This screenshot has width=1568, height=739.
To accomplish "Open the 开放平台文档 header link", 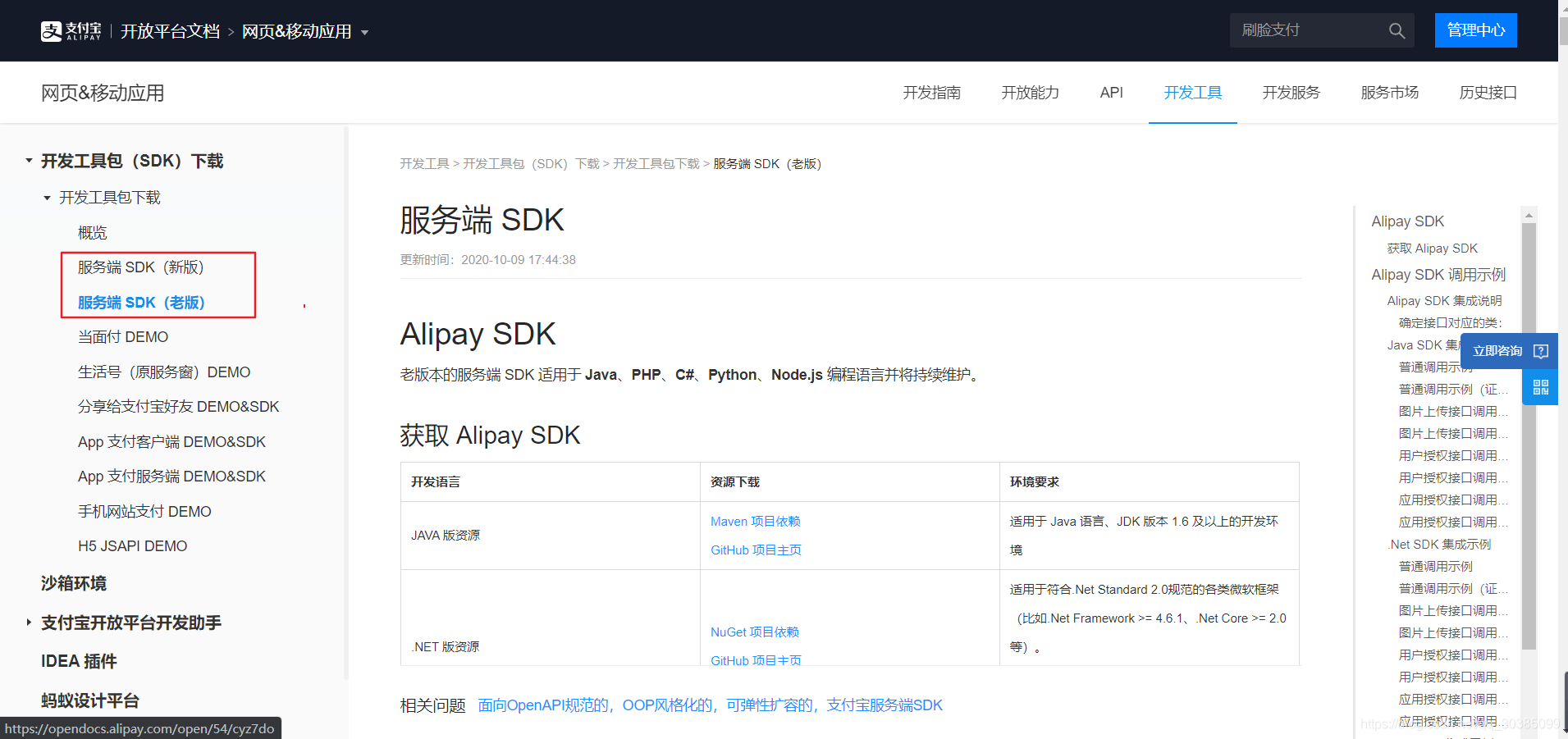I will [x=170, y=31].
